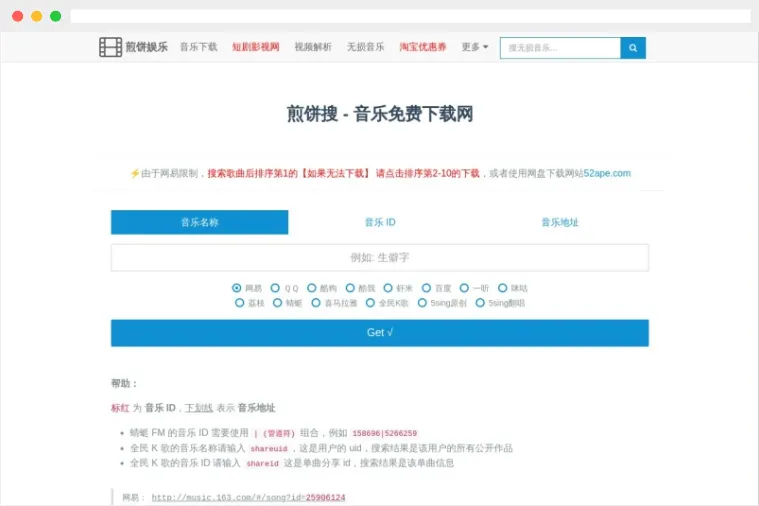759x506 pixels.
Task: Click the 帮助： help heading
Action: (124, 383)
